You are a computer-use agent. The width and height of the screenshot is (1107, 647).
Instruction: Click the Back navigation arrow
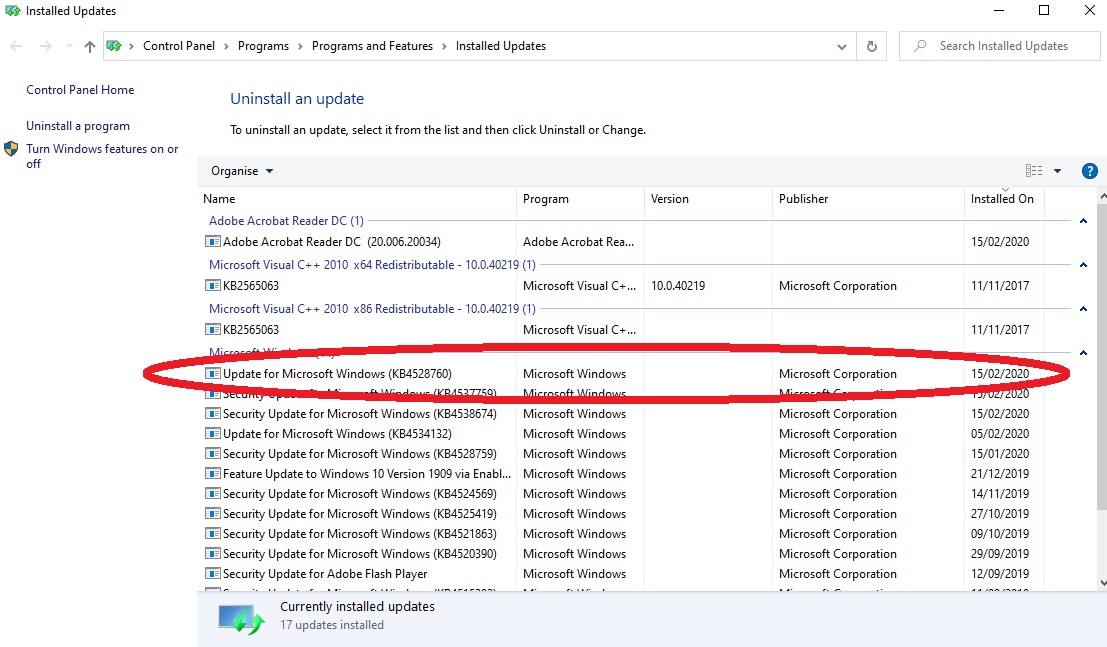(x=16, y=46)
